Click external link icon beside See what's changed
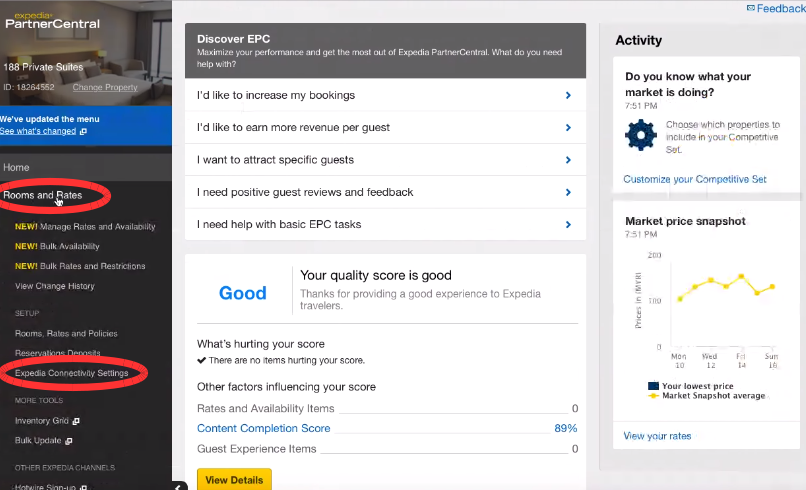This screenshot has height=490, width=806. point(83,132)
